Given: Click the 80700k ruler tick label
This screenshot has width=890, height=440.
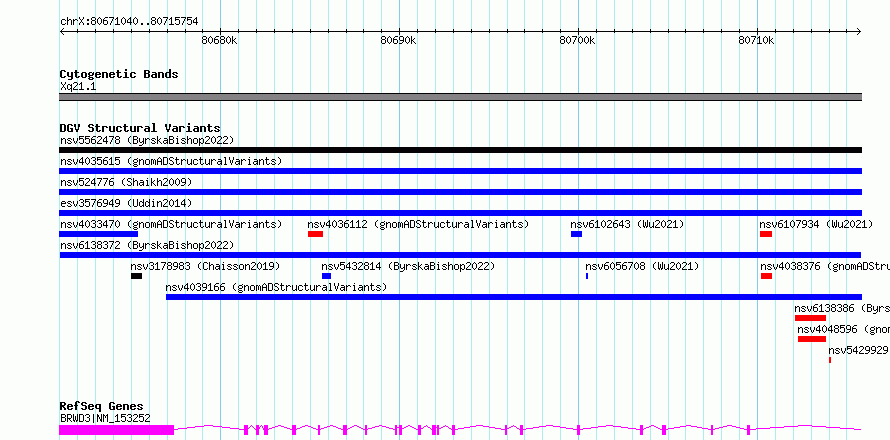Looking at the screenshot, I should point(577,40).
